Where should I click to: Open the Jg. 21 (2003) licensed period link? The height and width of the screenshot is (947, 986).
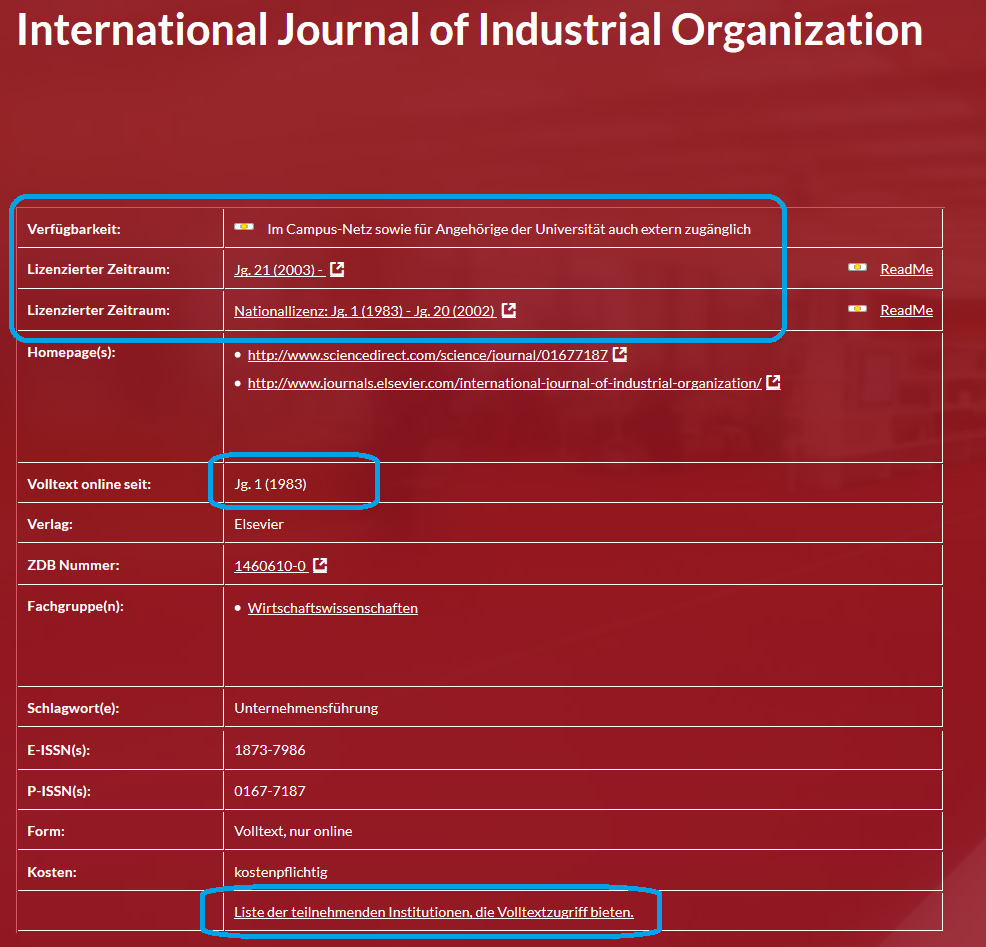279,270
